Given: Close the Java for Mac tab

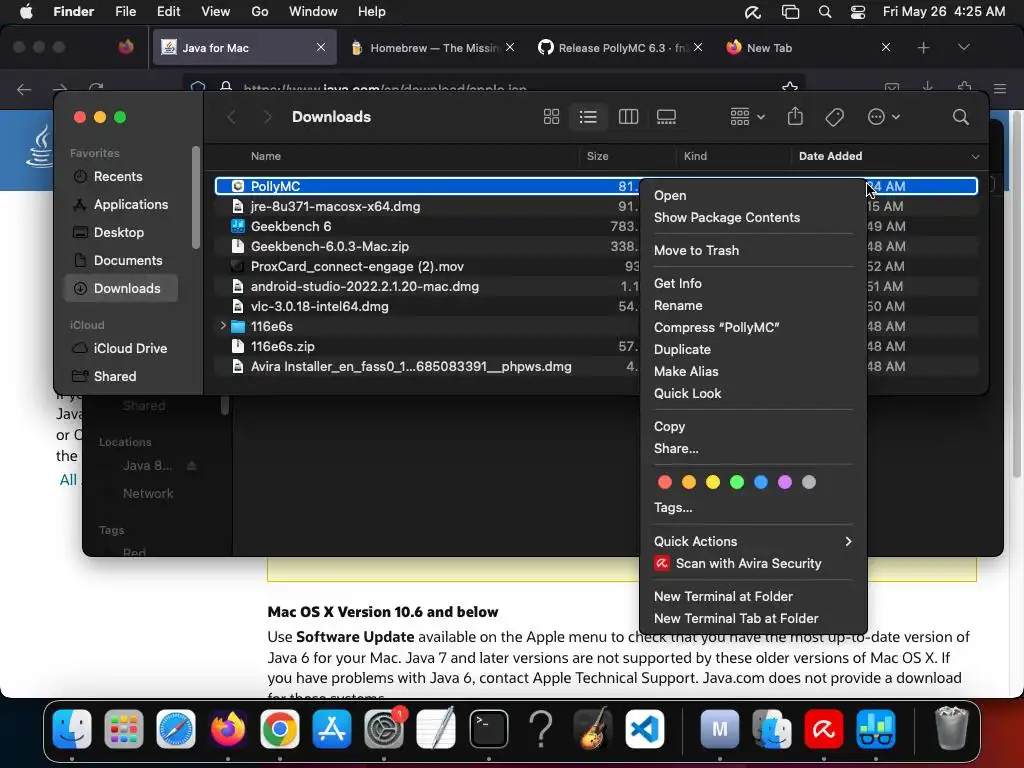Looking at the screenshot, I should pyautogui.click(x=321, y=47).
